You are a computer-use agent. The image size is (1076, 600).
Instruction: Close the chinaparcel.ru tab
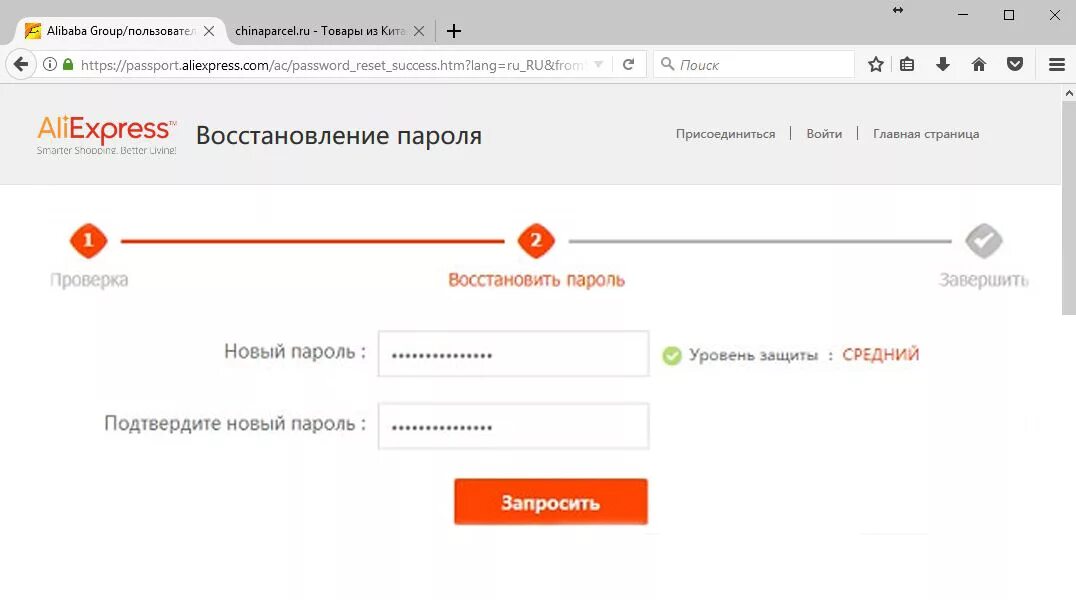coord(419,31)
